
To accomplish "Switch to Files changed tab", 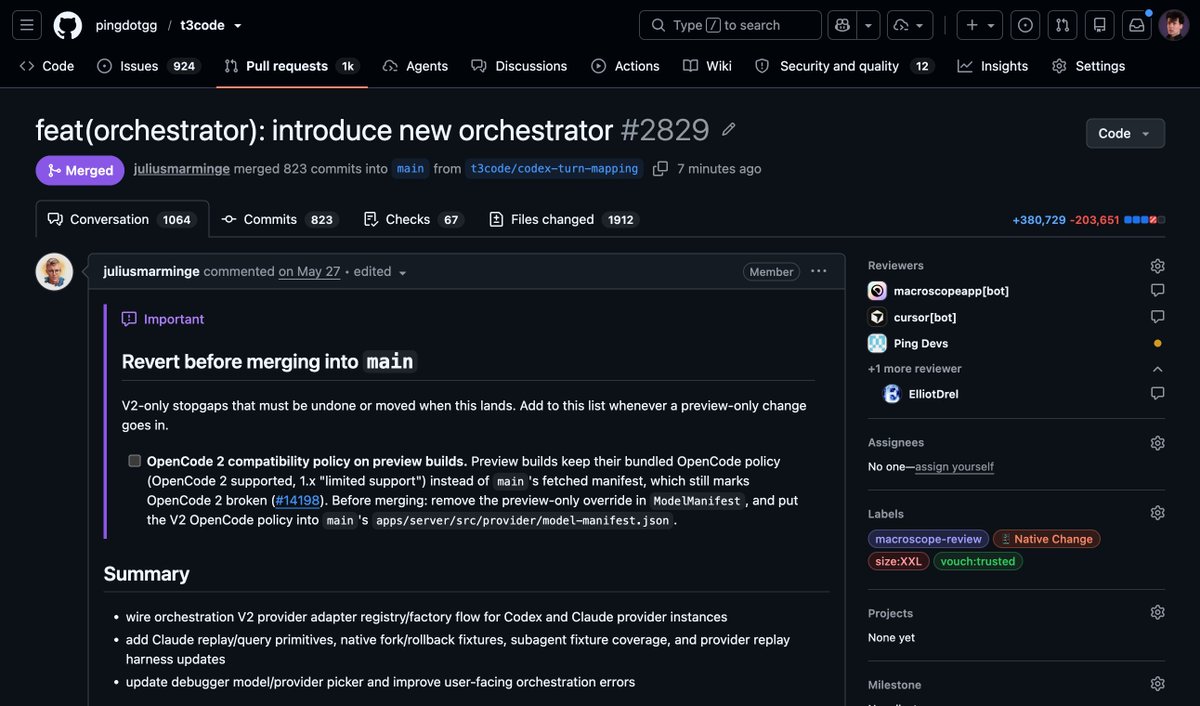I will click(565, 219).
